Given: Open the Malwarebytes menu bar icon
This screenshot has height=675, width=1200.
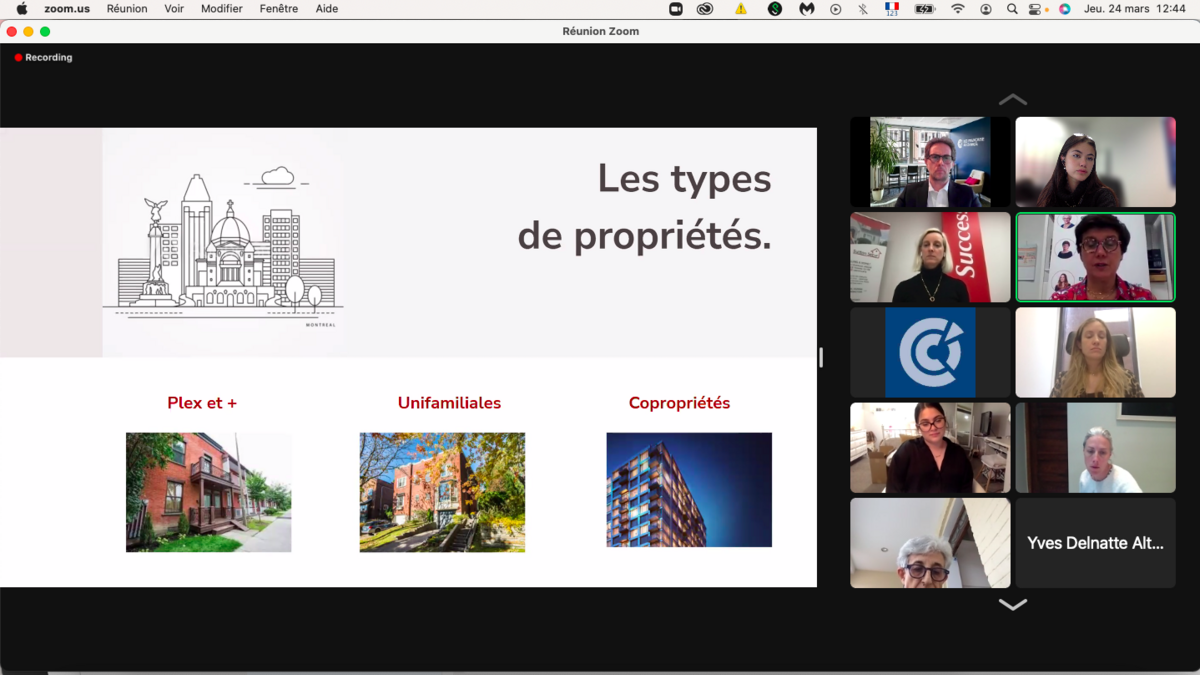Looking at the screenshot, I should [806, 9].
